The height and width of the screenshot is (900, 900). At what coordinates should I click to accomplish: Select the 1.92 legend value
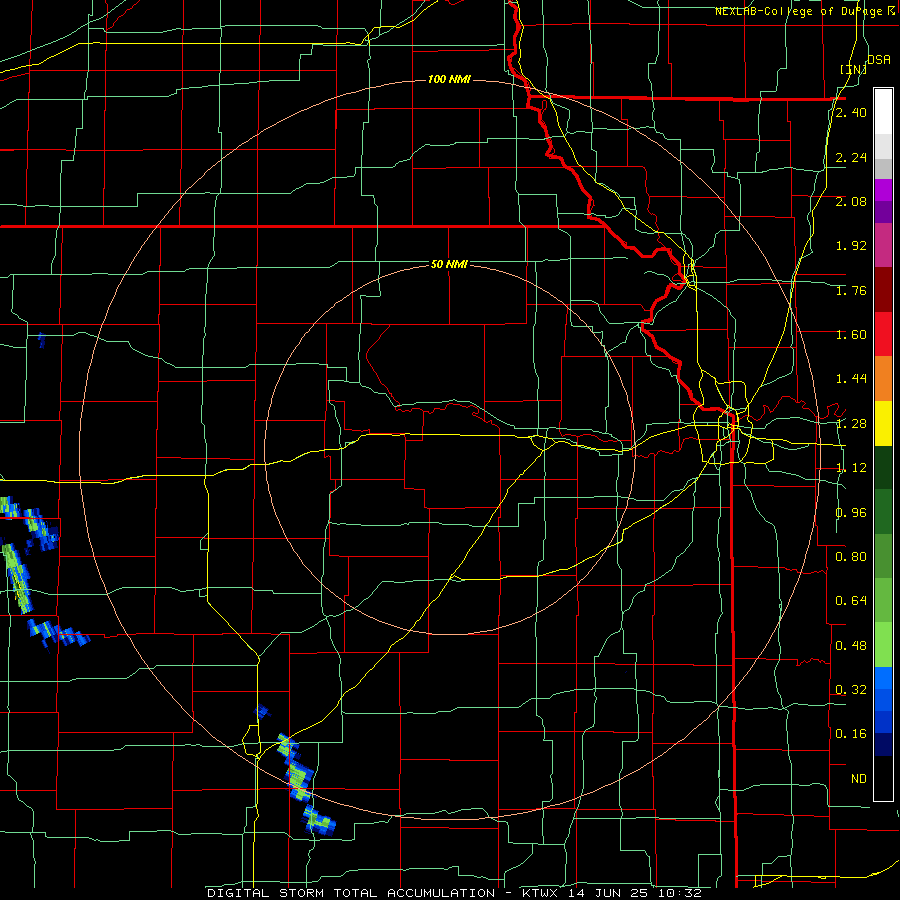pos(851,246)
